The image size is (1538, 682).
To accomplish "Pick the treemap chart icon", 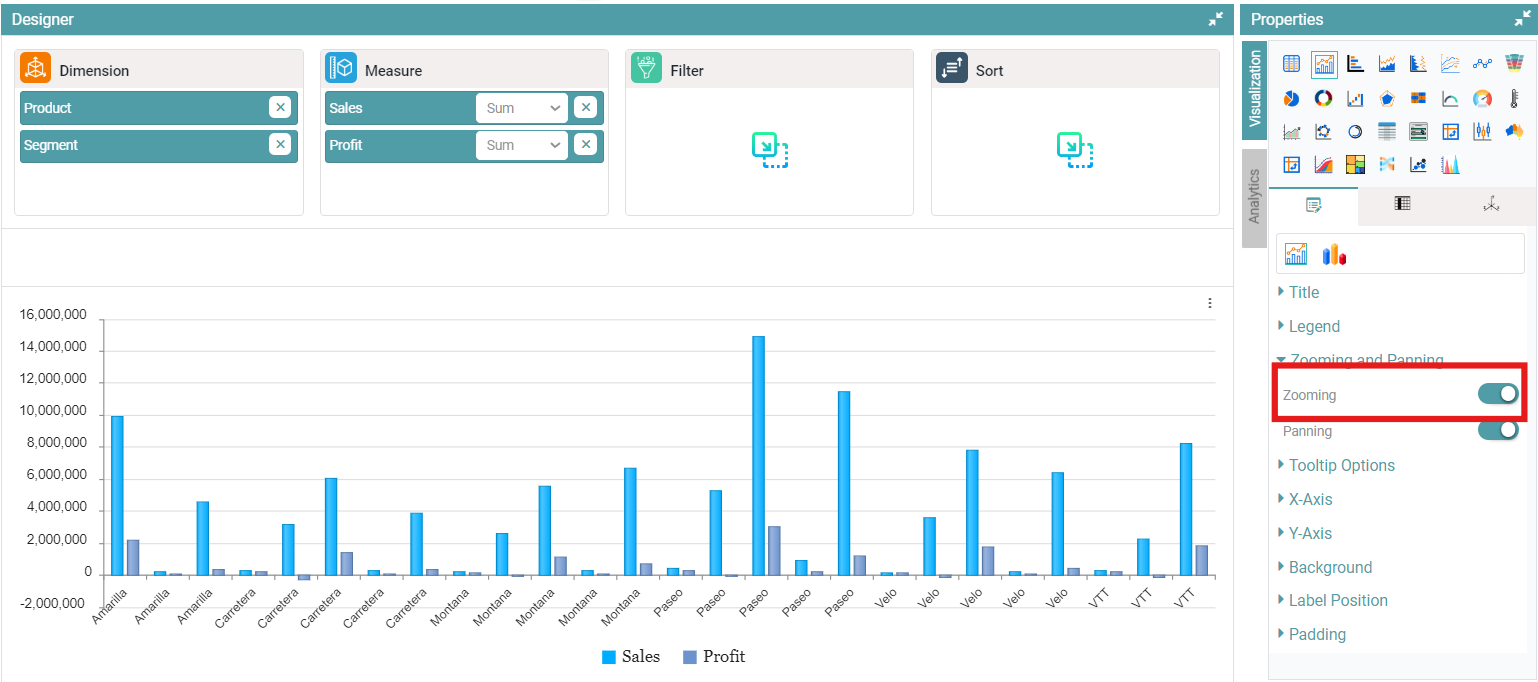I will [1355, 164].
